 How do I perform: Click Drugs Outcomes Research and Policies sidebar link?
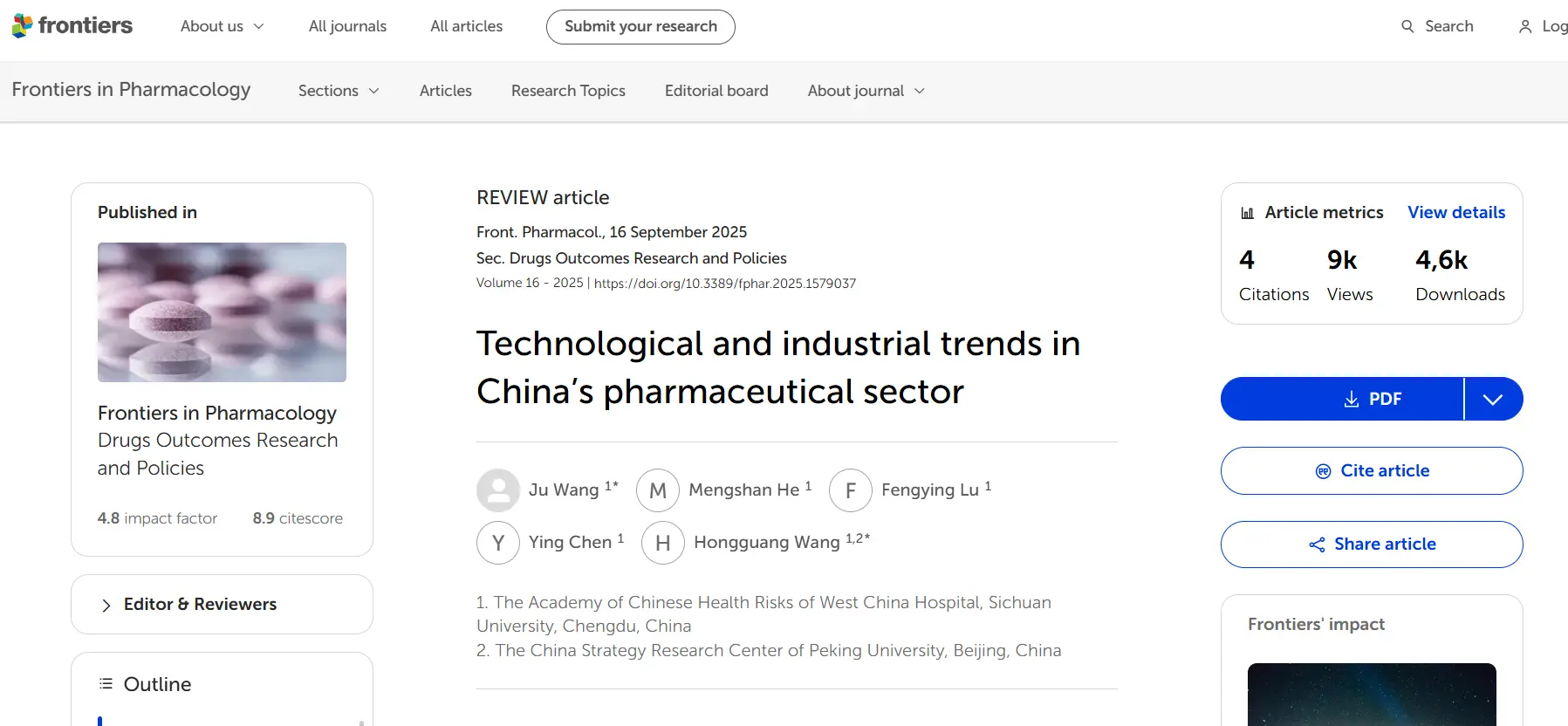pos(217,454)
